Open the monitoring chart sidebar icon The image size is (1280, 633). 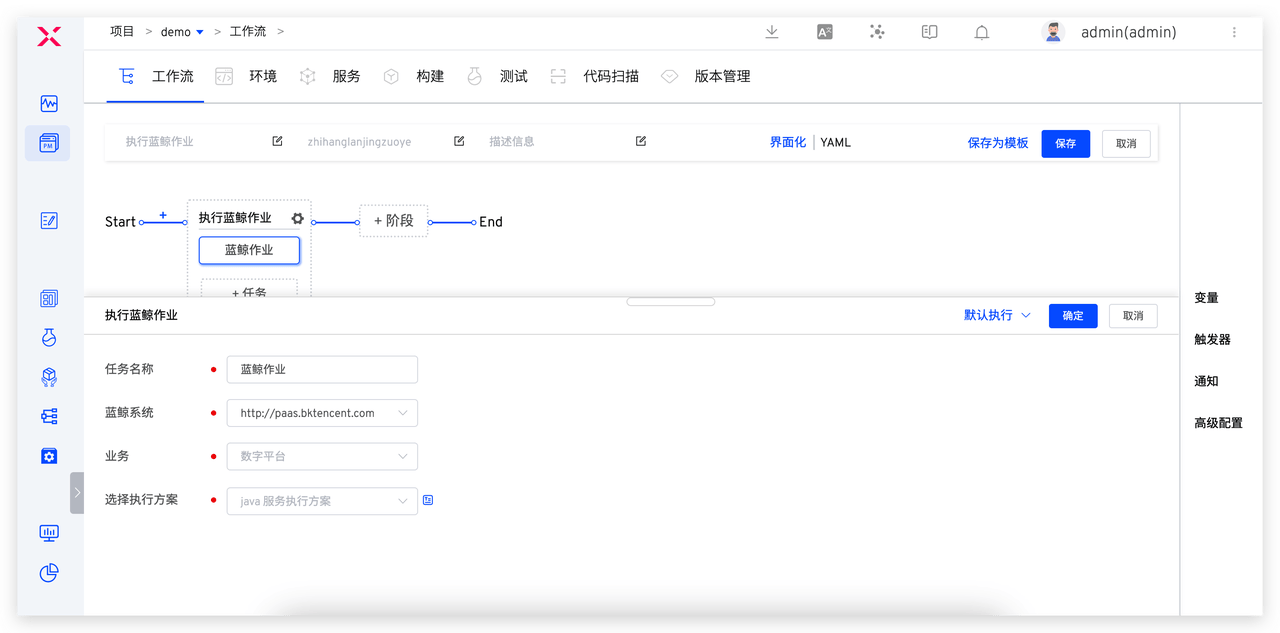pyautogui.click(x=49, y=104)
